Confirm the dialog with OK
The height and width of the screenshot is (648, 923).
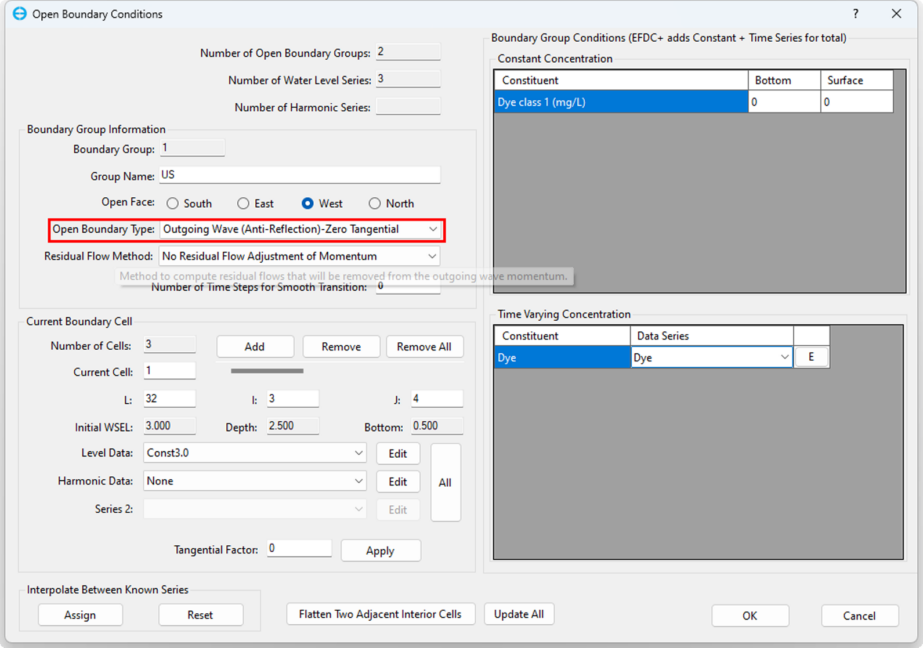coord(749,616)
